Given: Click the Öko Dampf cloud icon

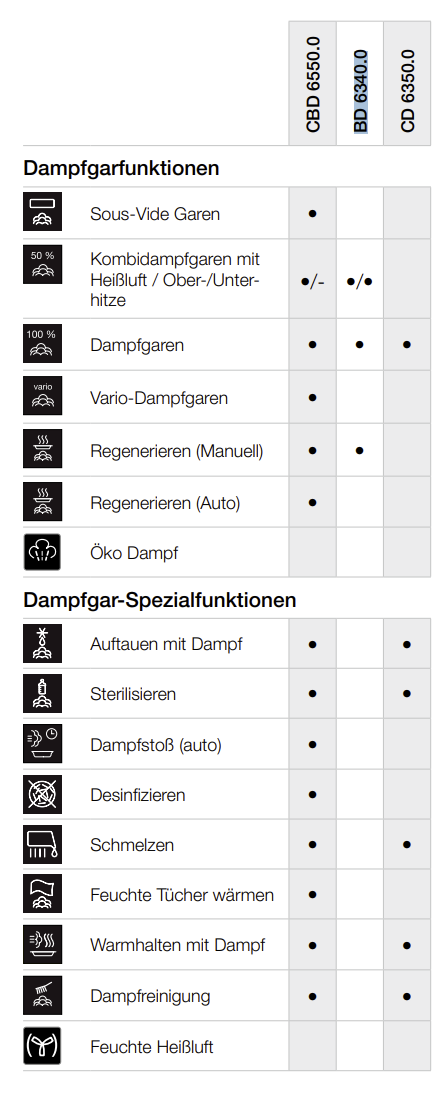Looking at the screenshot, I should 43,553.
